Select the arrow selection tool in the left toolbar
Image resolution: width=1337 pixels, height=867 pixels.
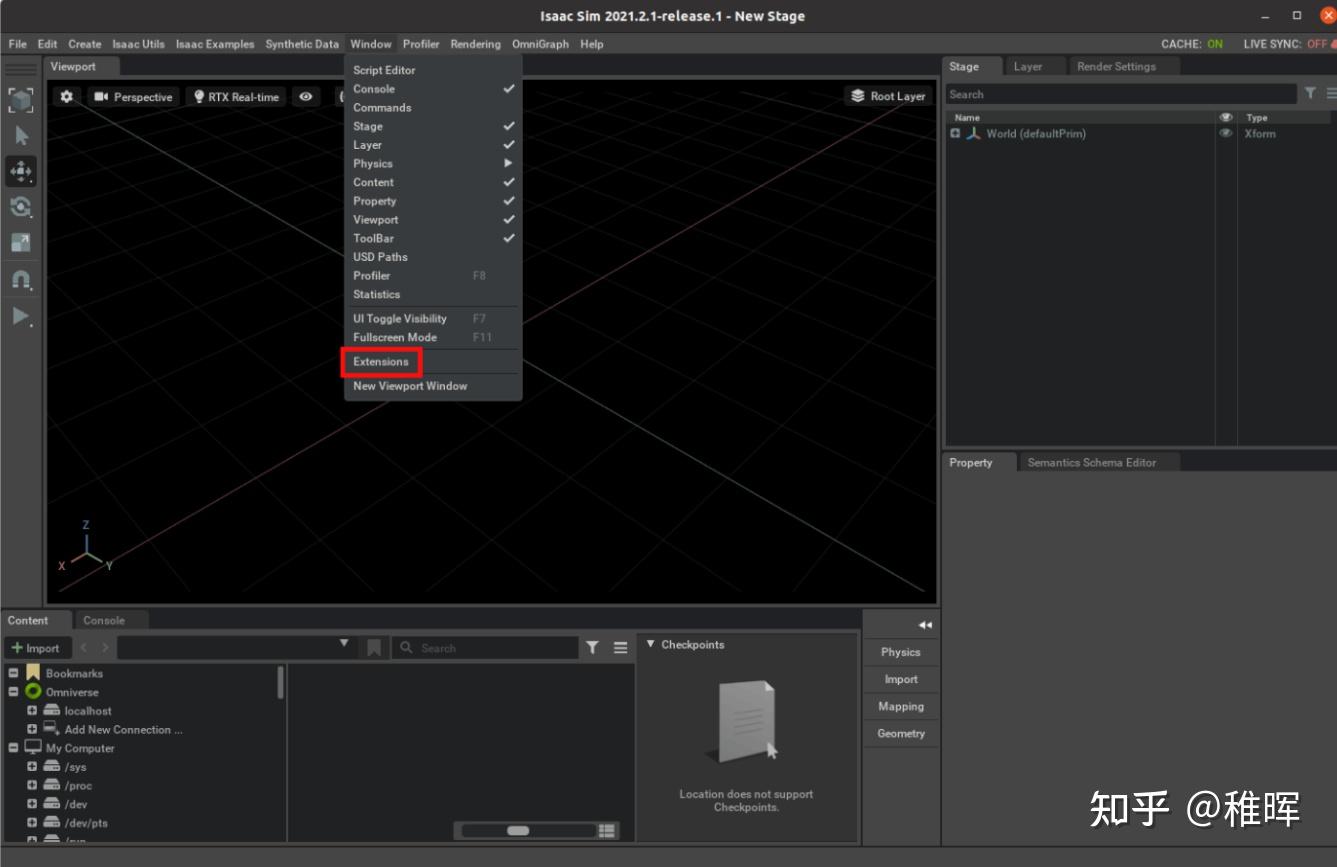tap(21, 135)
